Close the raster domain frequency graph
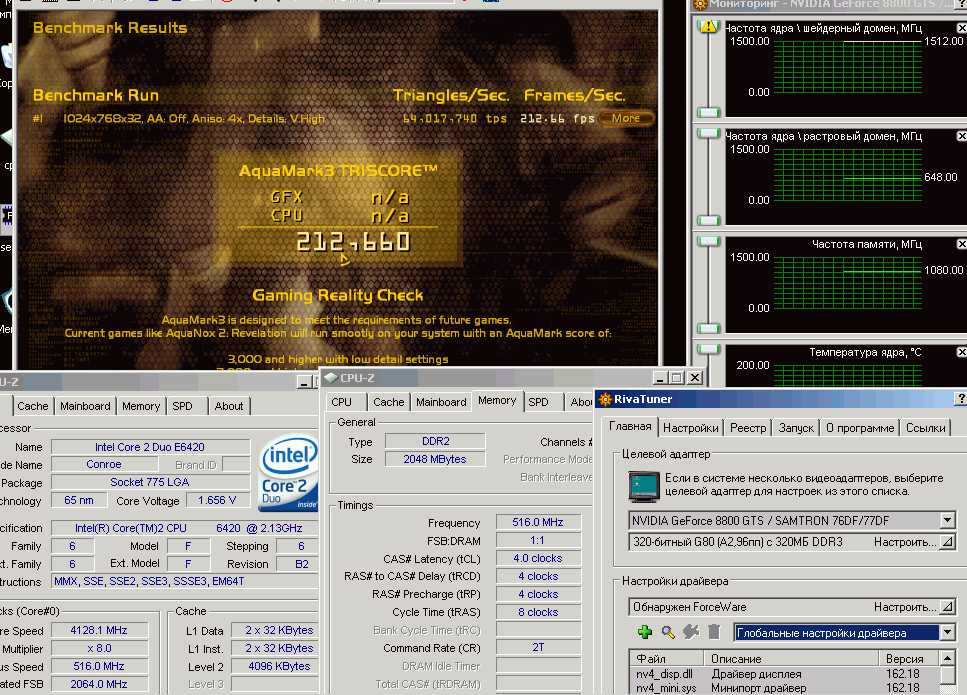The height and width of the screenshot is (695, 967). click(x=961, y=136)
